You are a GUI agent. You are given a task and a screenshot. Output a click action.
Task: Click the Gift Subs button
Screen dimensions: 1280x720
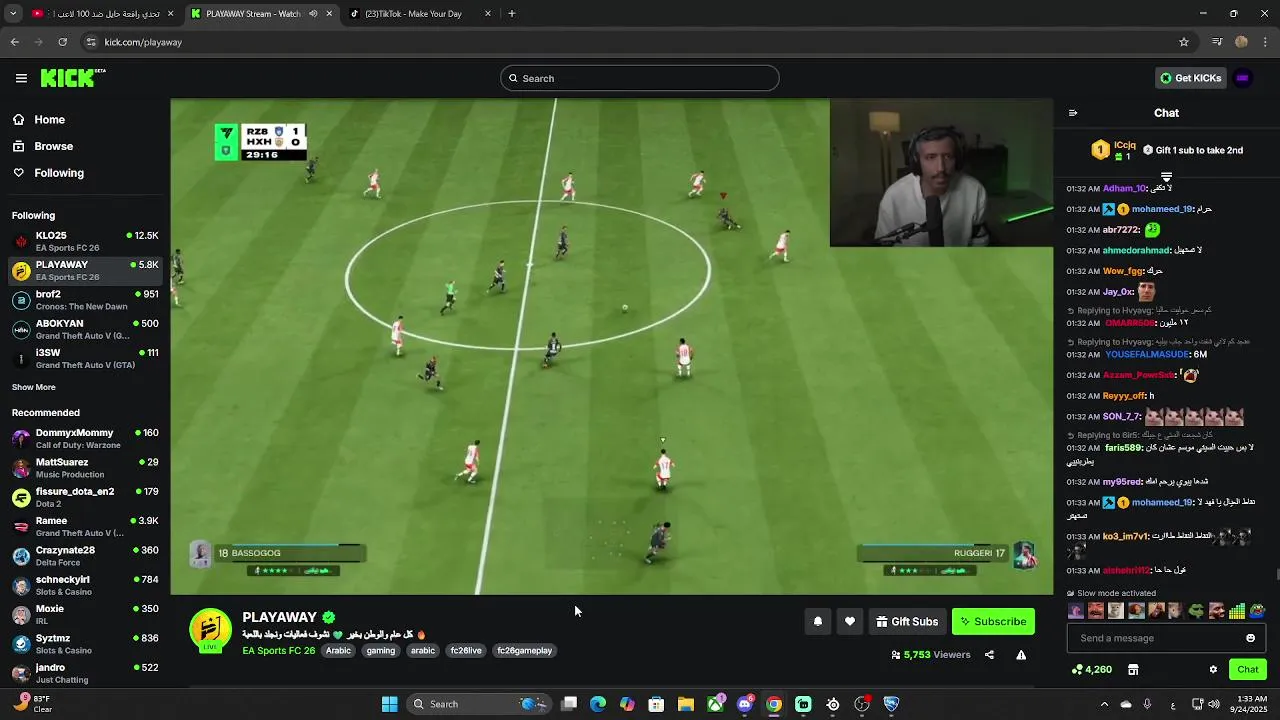click(907, 621)
